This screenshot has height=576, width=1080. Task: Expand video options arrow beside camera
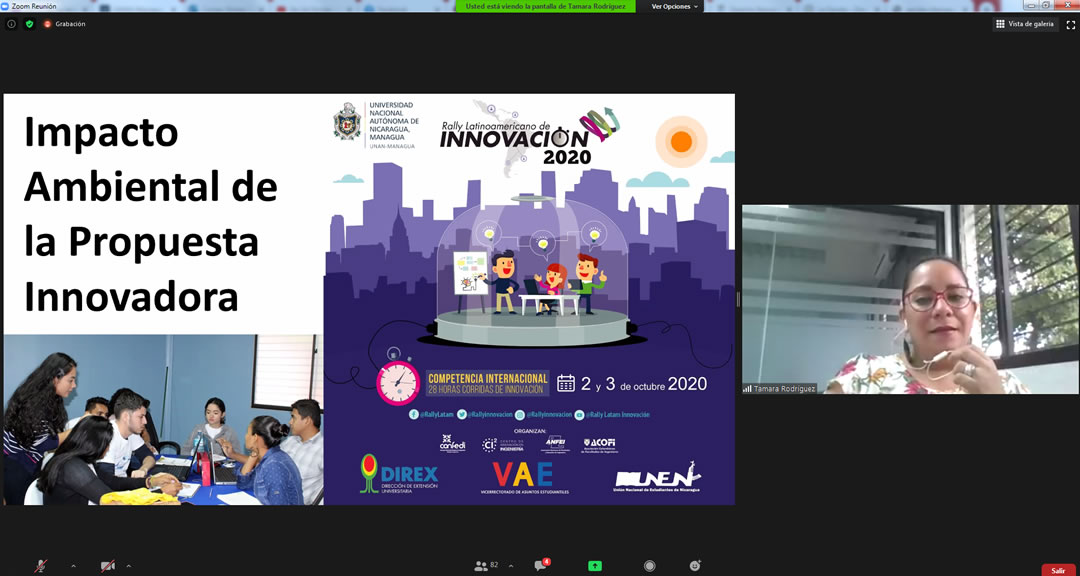coord(129,566)
